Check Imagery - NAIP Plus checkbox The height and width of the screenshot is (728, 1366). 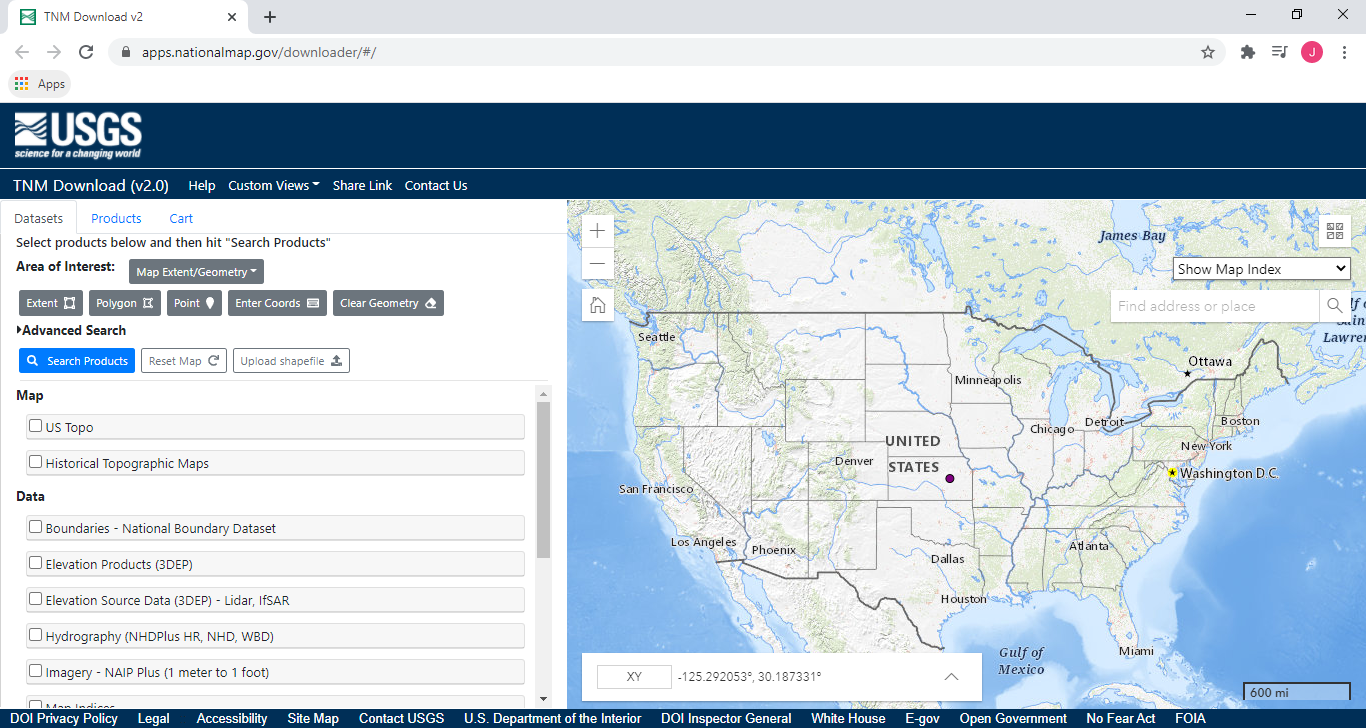pos(36,671)
